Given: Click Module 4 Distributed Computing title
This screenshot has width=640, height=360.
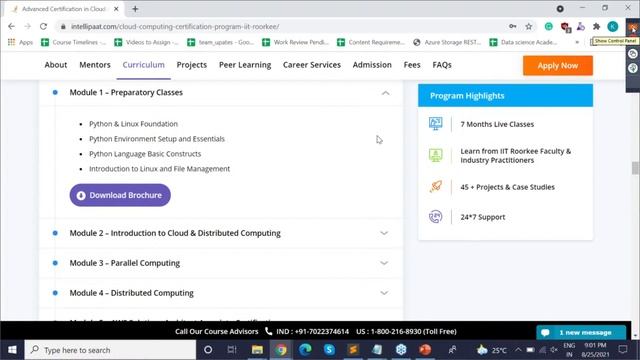Looking at the screenshot, I should [x=131, y=293].
